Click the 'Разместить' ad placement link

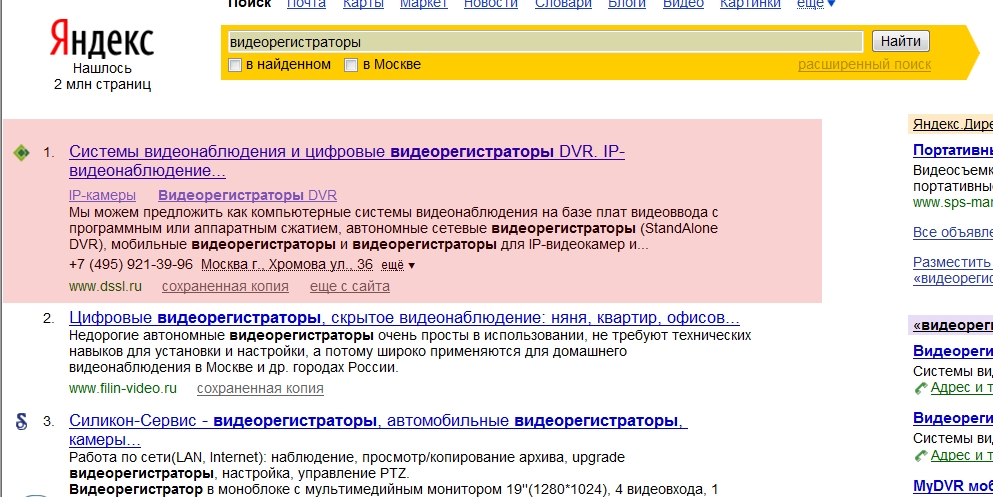(x=953, y=261)
